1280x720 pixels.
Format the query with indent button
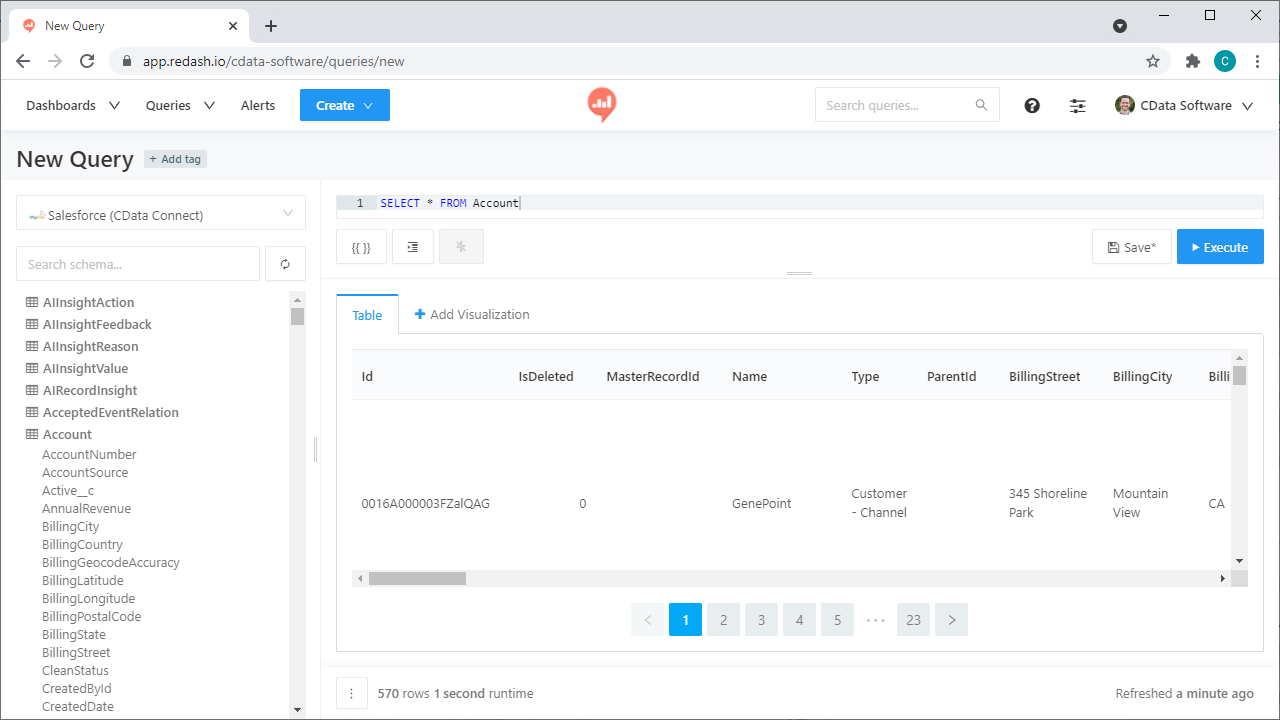[x=413, y=247]
